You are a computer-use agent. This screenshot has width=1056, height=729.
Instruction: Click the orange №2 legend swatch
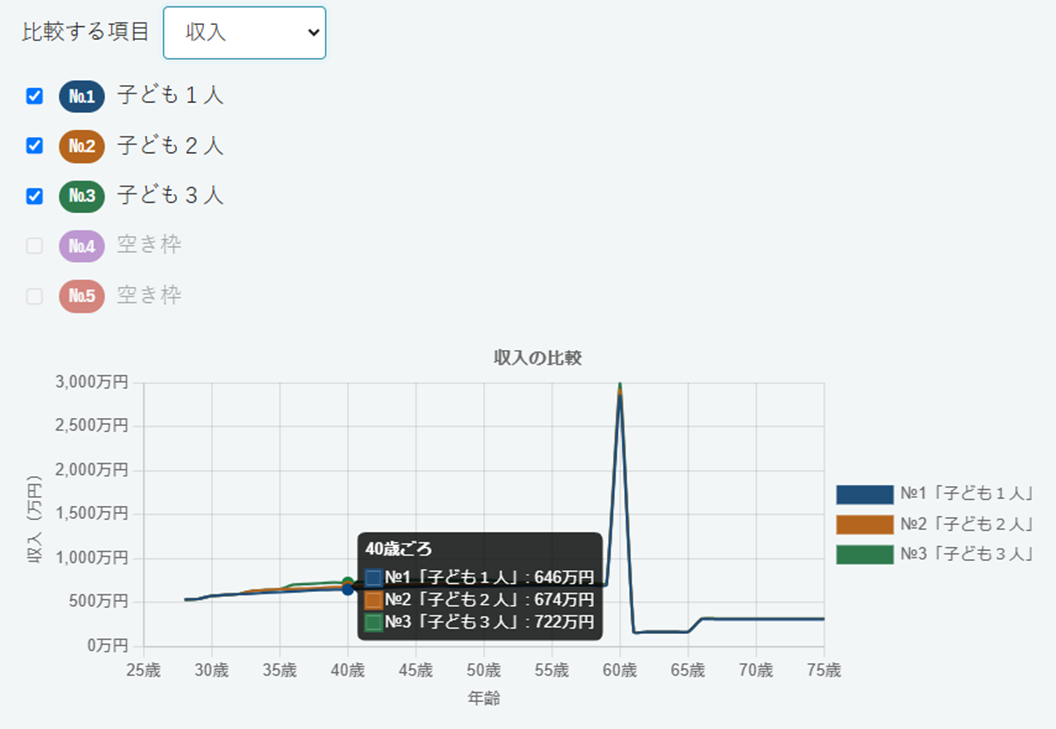pyautogui.click(x=865, y=524)
